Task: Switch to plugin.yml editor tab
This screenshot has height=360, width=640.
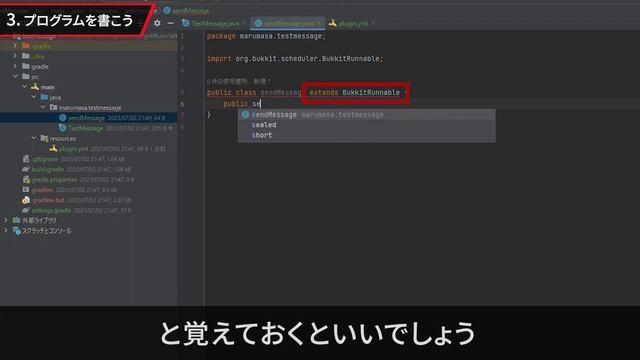Action: pos(353,24)
